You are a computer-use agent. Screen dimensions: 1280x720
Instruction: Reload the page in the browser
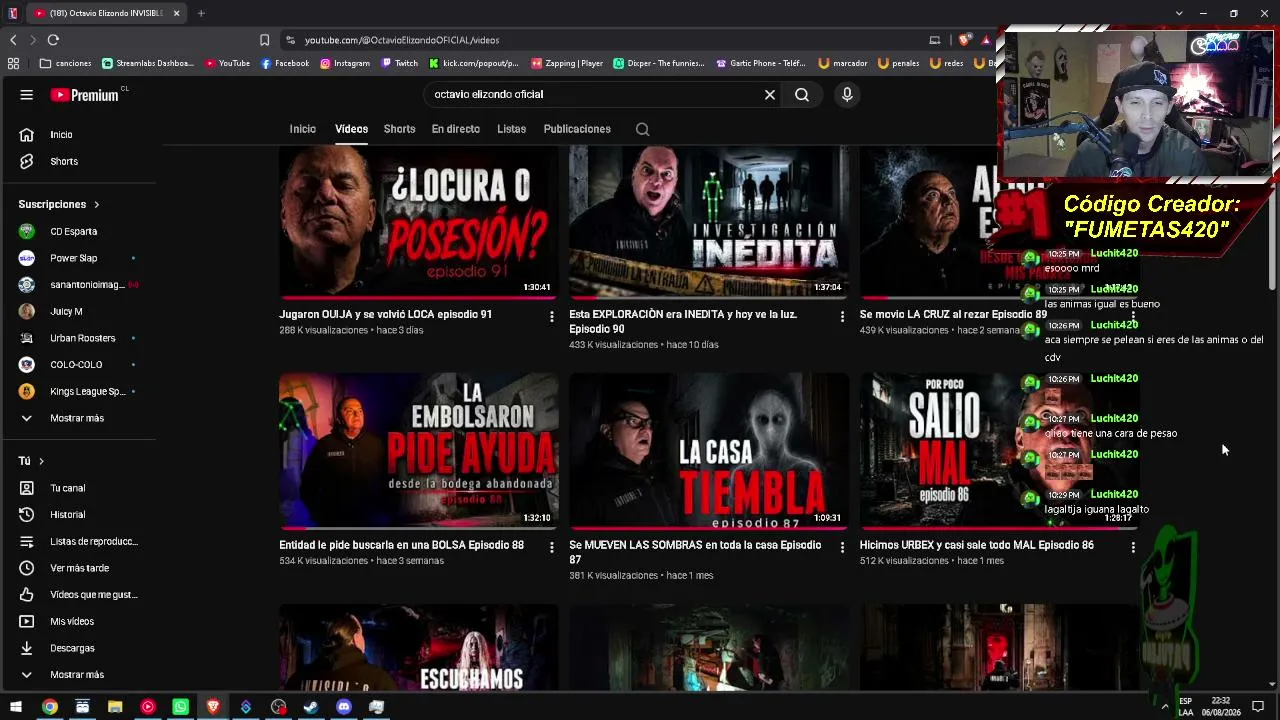[x=53, y=40]
